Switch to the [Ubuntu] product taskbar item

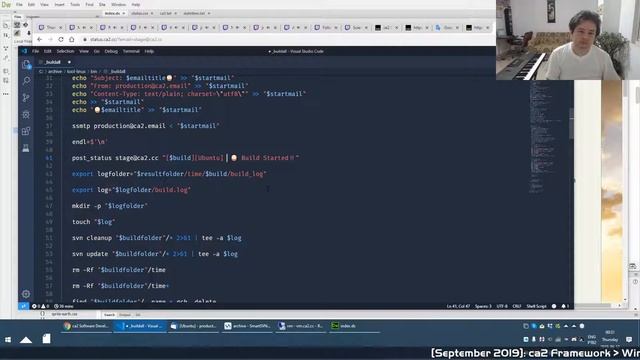(x=194, y=326)
